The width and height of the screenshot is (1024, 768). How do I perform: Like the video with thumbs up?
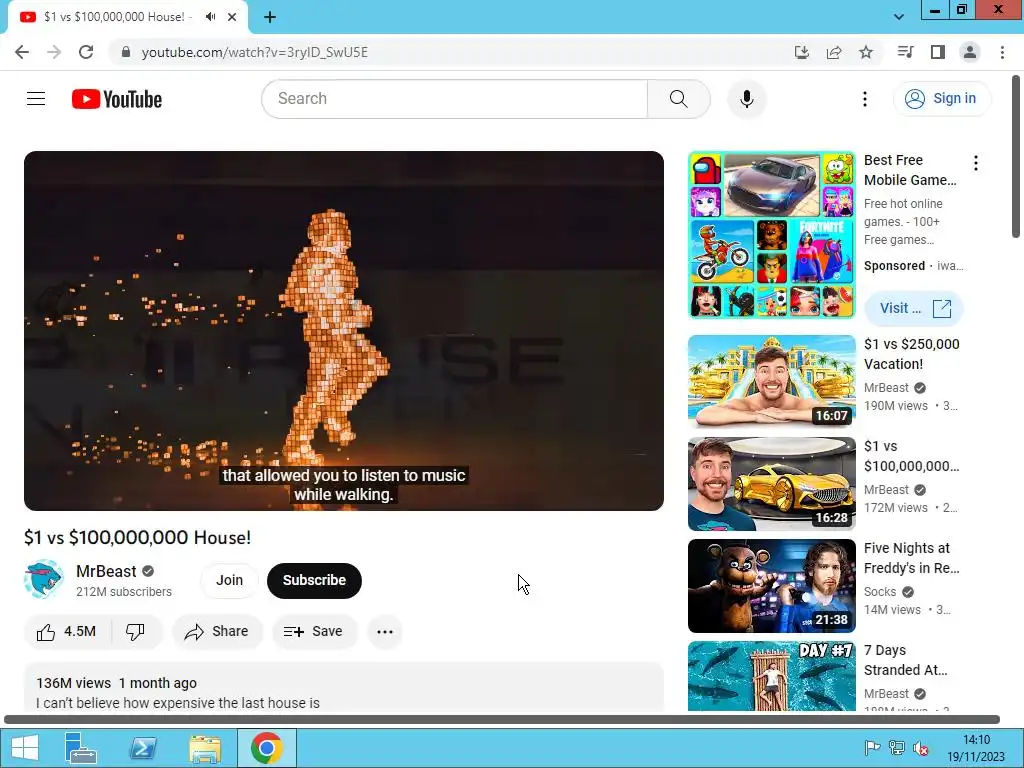pos(67,632)
